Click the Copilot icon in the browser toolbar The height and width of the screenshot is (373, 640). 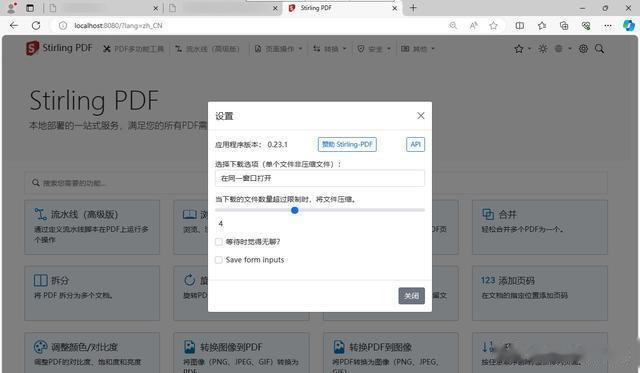(629, 26)
